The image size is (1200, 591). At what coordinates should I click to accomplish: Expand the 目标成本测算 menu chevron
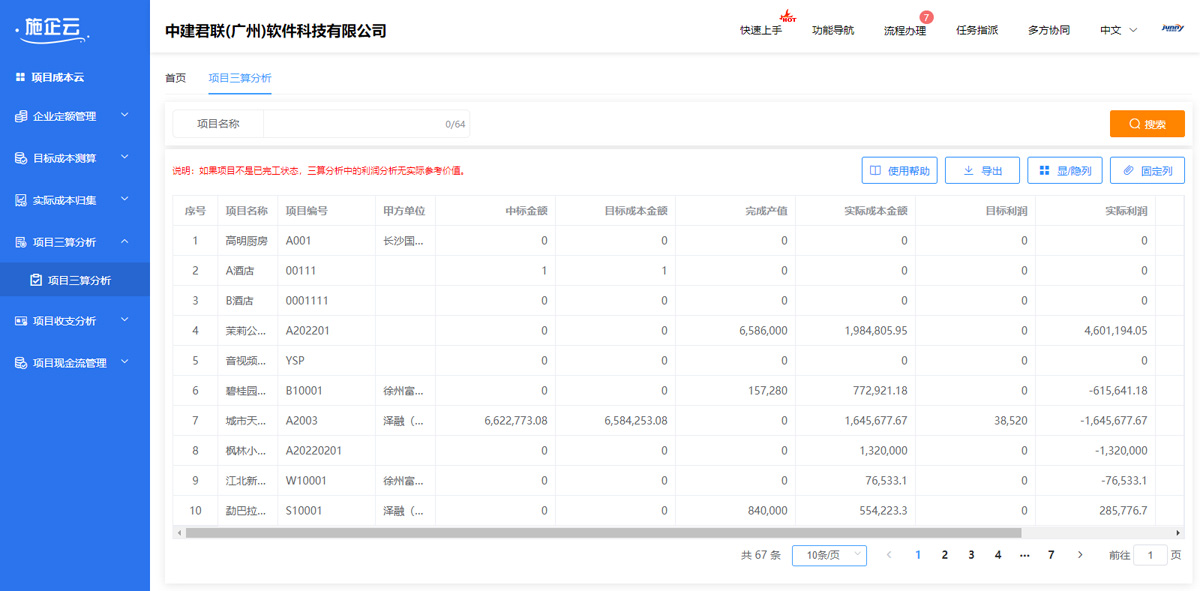125,157
